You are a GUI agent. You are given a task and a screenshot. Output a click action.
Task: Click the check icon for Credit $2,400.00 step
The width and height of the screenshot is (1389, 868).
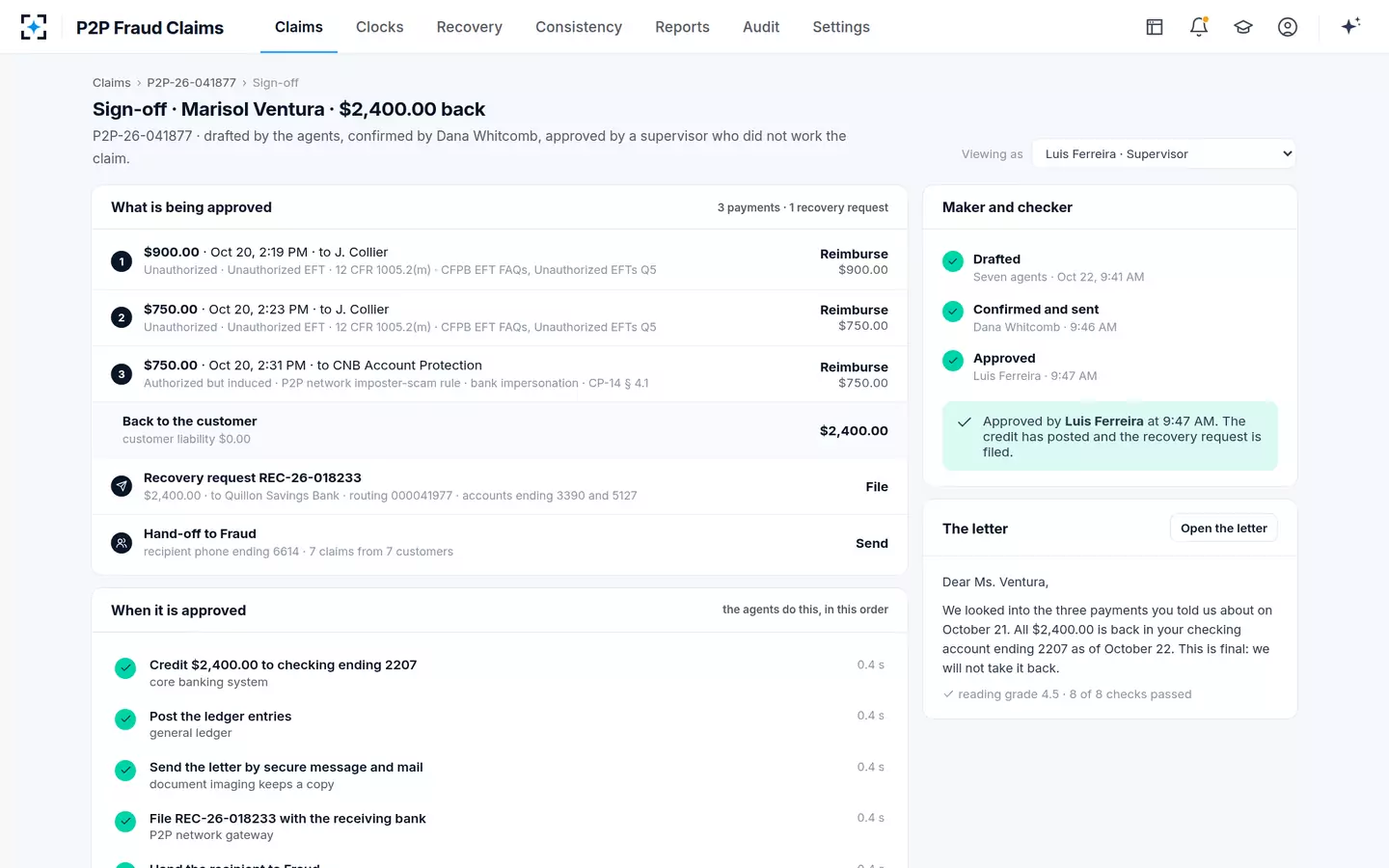(x=125, y=667)
